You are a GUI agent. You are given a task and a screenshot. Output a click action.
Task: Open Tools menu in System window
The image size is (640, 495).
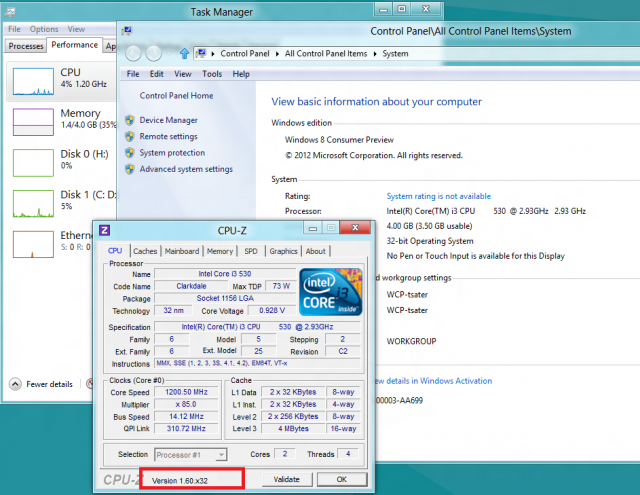(x=212, y=74)
